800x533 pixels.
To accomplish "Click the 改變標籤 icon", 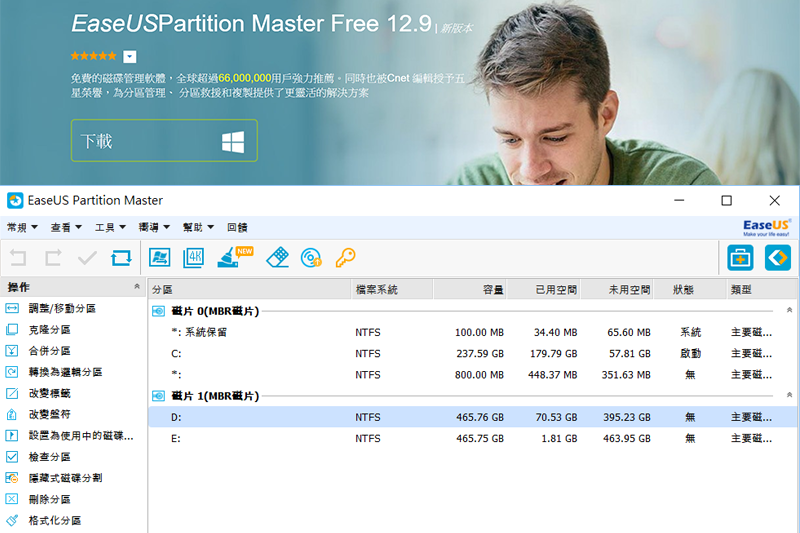I will [12, 393].
